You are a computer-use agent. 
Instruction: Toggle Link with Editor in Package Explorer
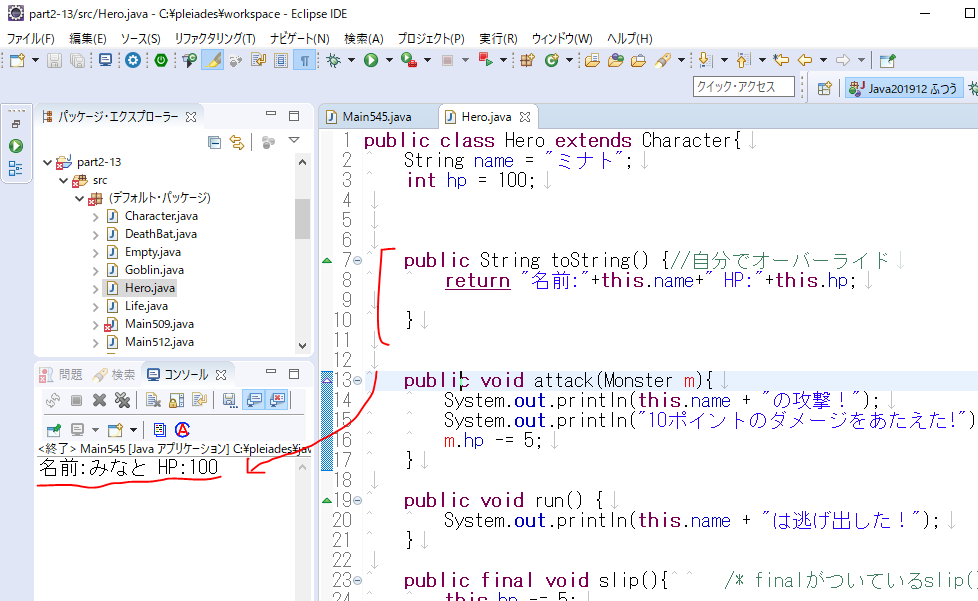[x=236, y=143]
